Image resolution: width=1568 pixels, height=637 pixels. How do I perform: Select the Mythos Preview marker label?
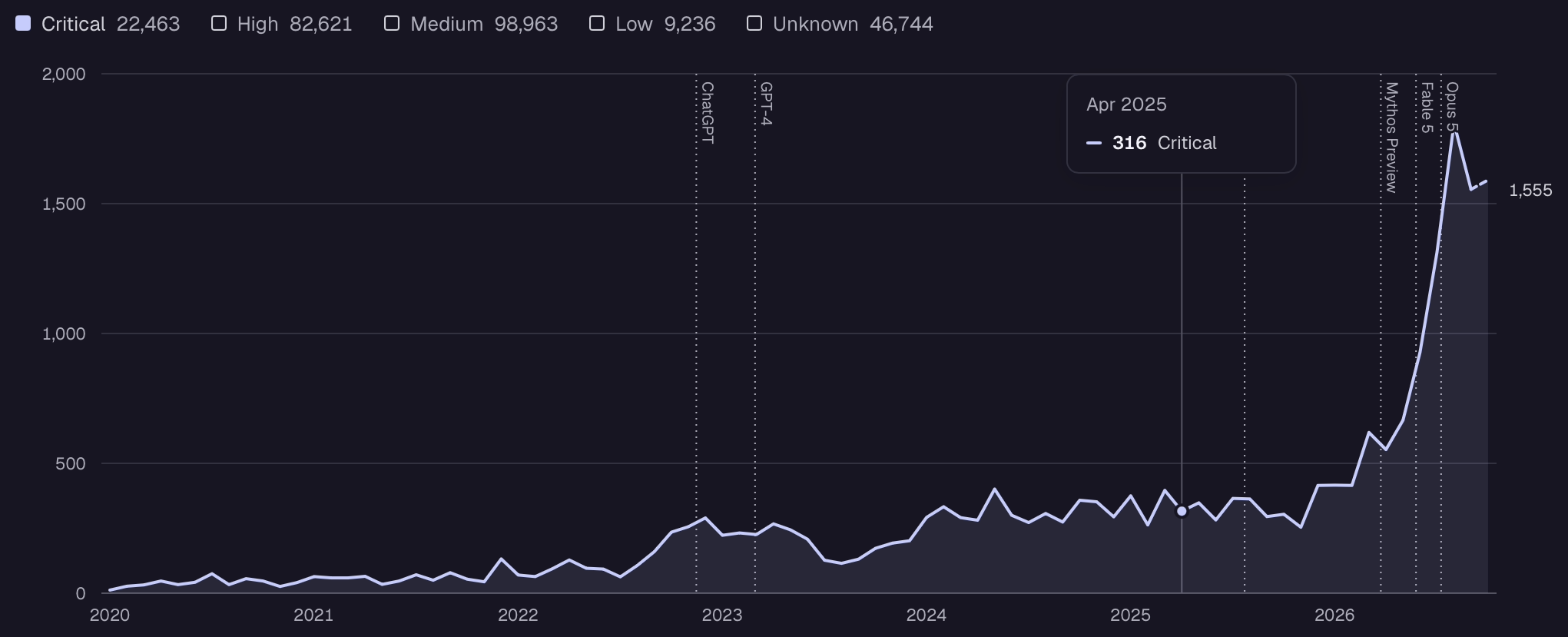click(1391, 138)
